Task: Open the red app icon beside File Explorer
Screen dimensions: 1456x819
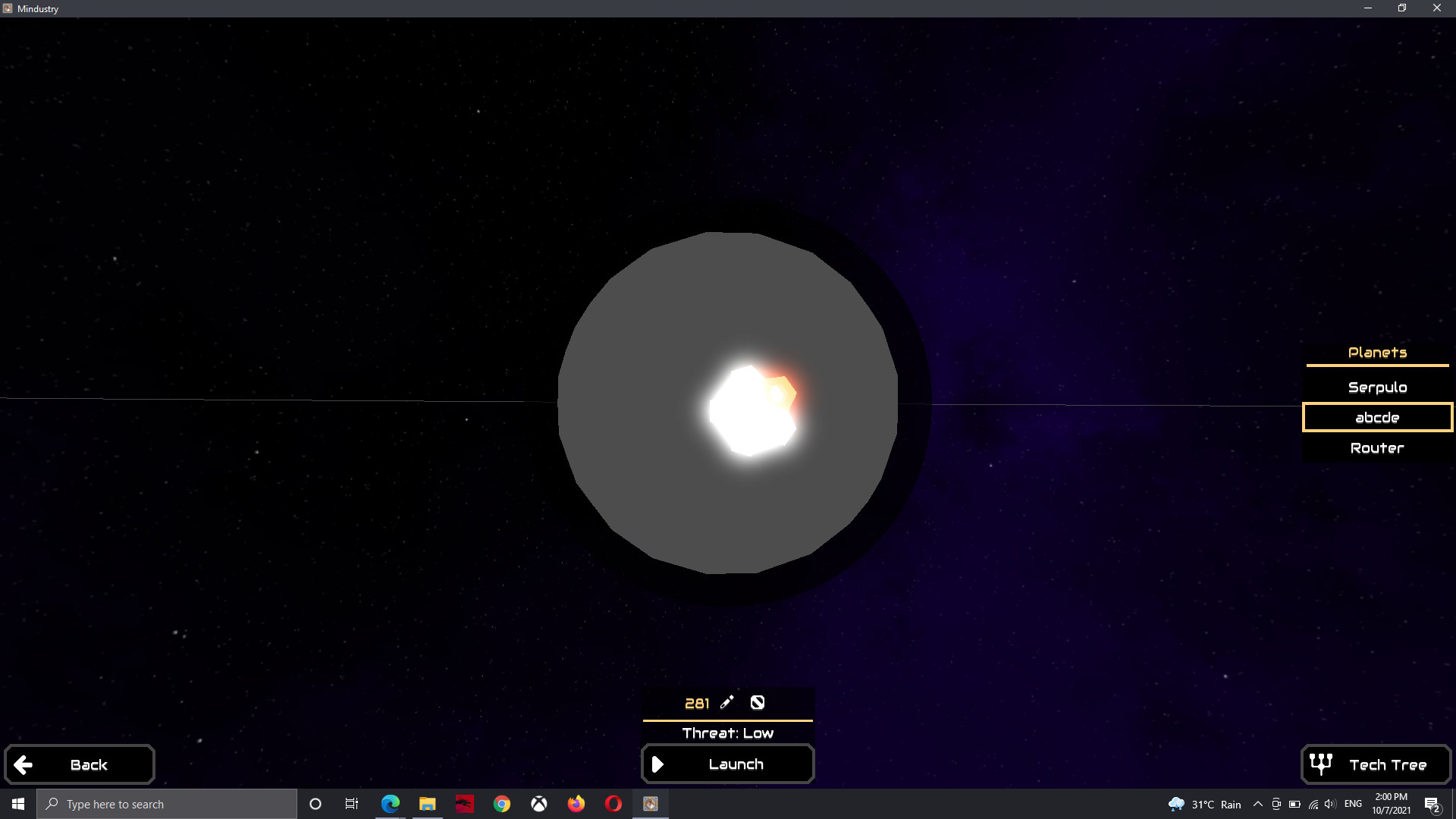Action: pyautogui.click(x=465, y=804)
